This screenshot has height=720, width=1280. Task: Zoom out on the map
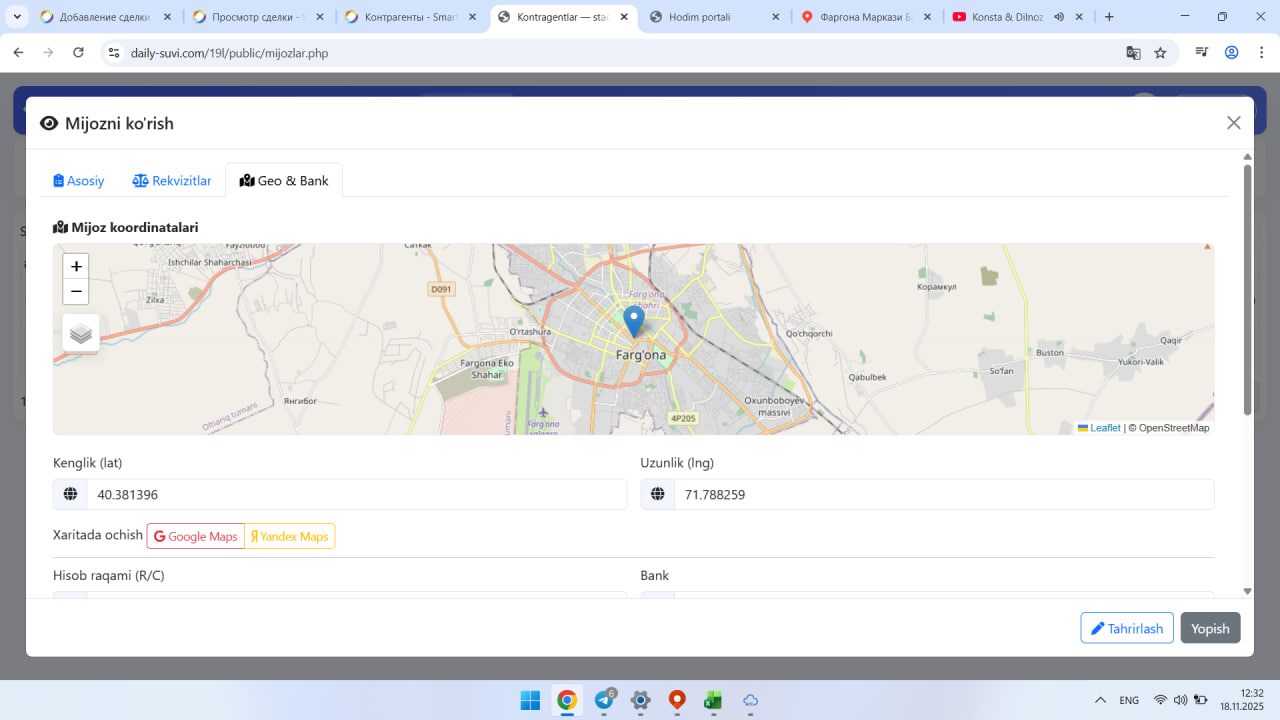(76, 292)
